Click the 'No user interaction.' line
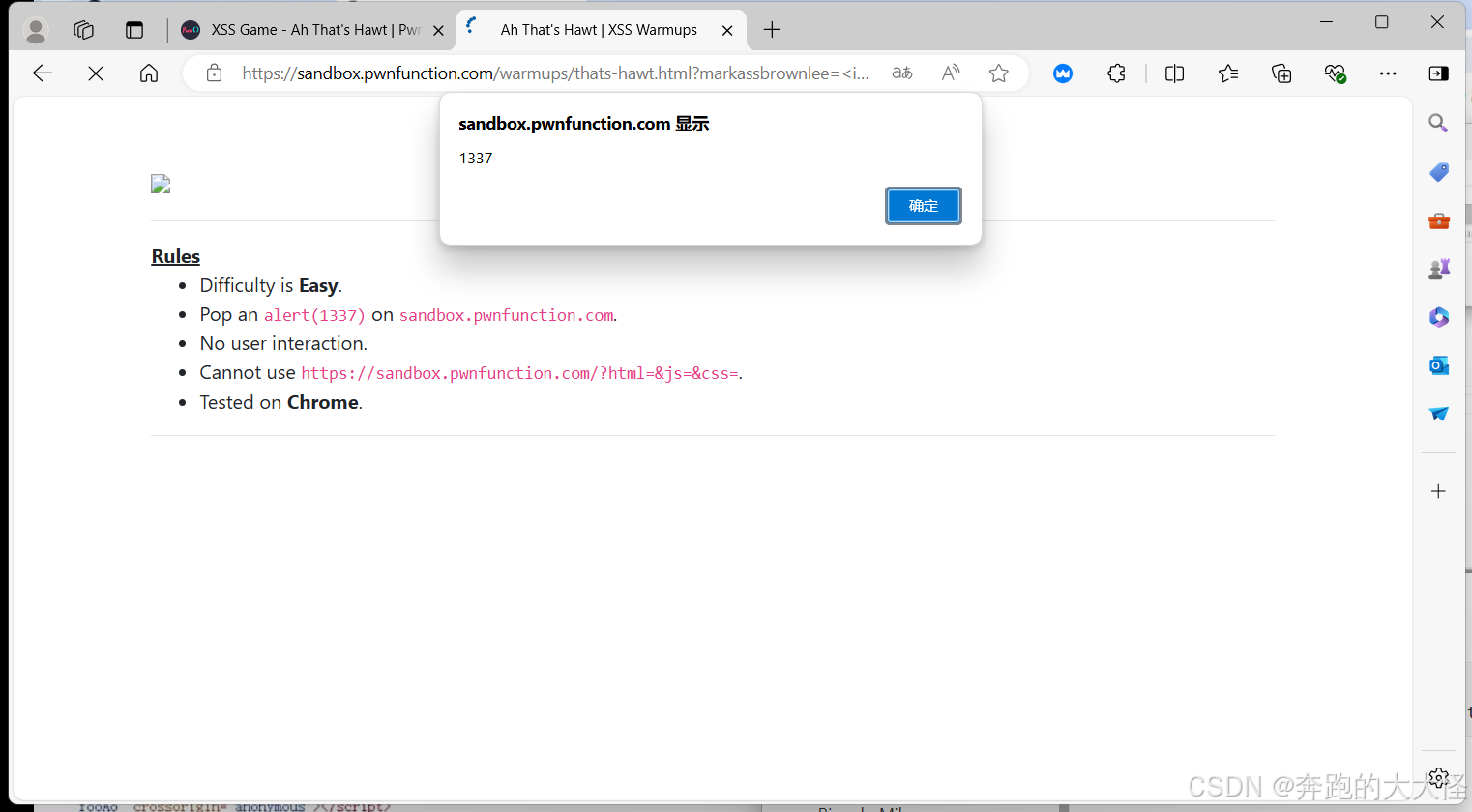Screen dimensions: 1472x812 283,343
